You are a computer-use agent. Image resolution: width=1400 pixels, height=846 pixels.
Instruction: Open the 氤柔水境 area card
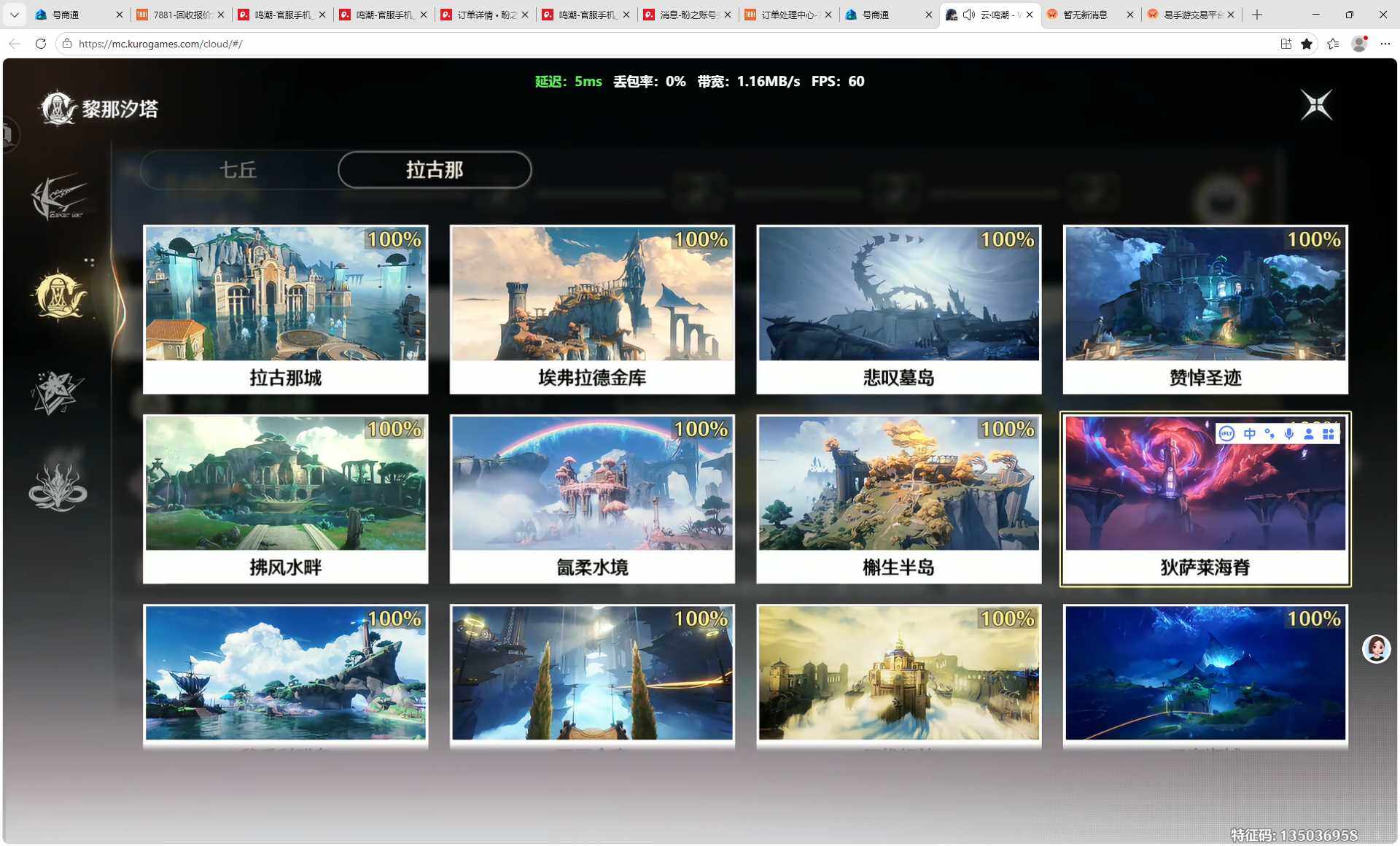point(592,499)
